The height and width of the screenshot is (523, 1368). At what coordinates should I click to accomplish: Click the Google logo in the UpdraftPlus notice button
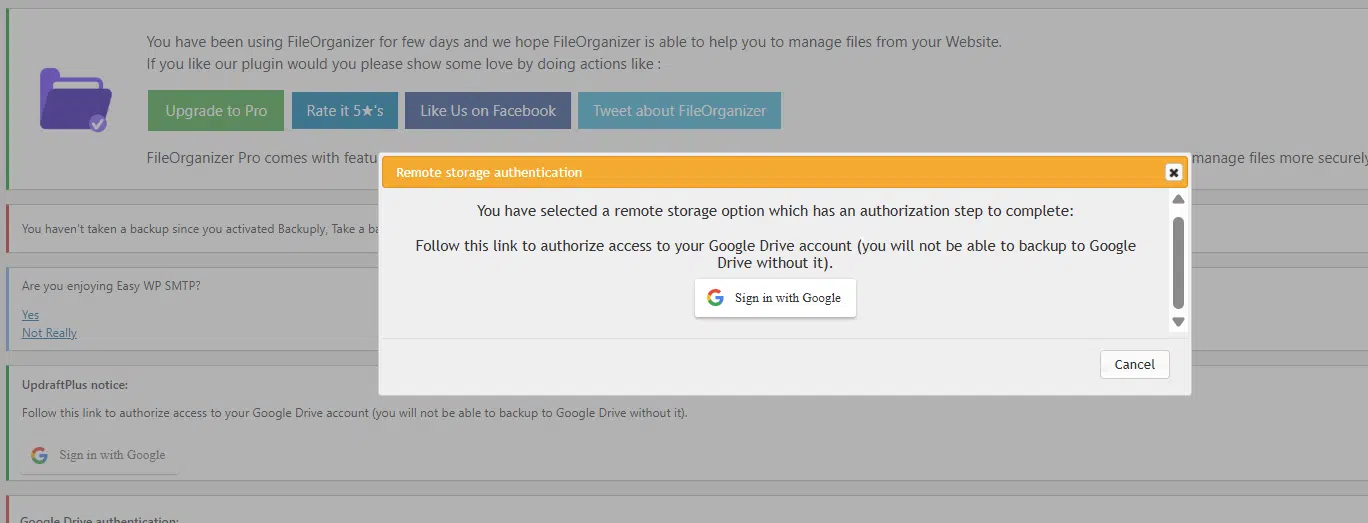(x=39, y=455)
